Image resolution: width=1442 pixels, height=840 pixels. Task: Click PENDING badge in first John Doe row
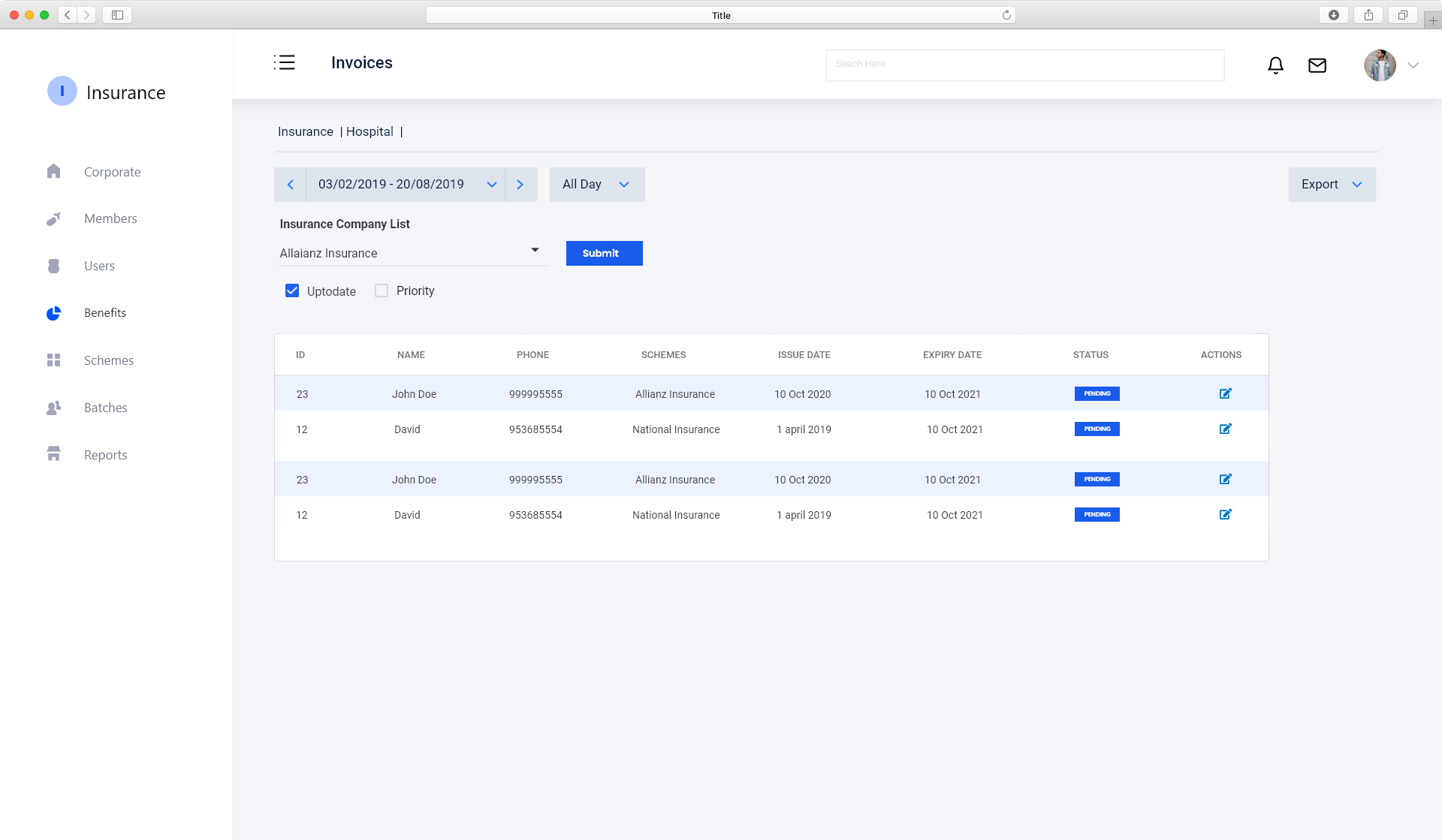tap(1097, 393)
